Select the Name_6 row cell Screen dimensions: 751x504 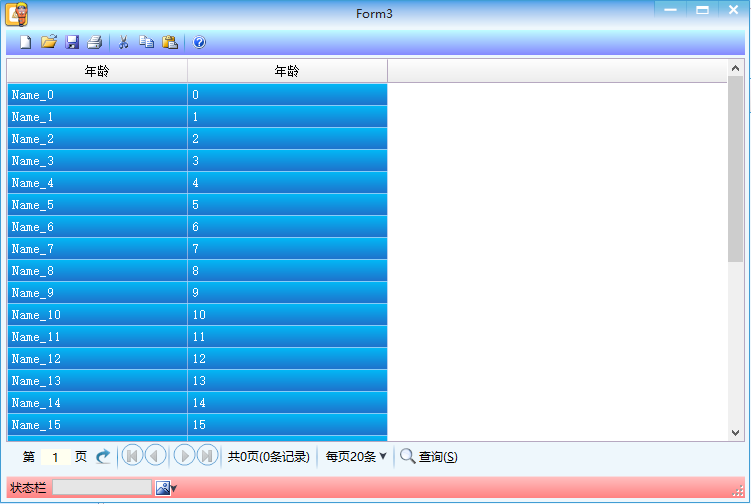point(97,227)
